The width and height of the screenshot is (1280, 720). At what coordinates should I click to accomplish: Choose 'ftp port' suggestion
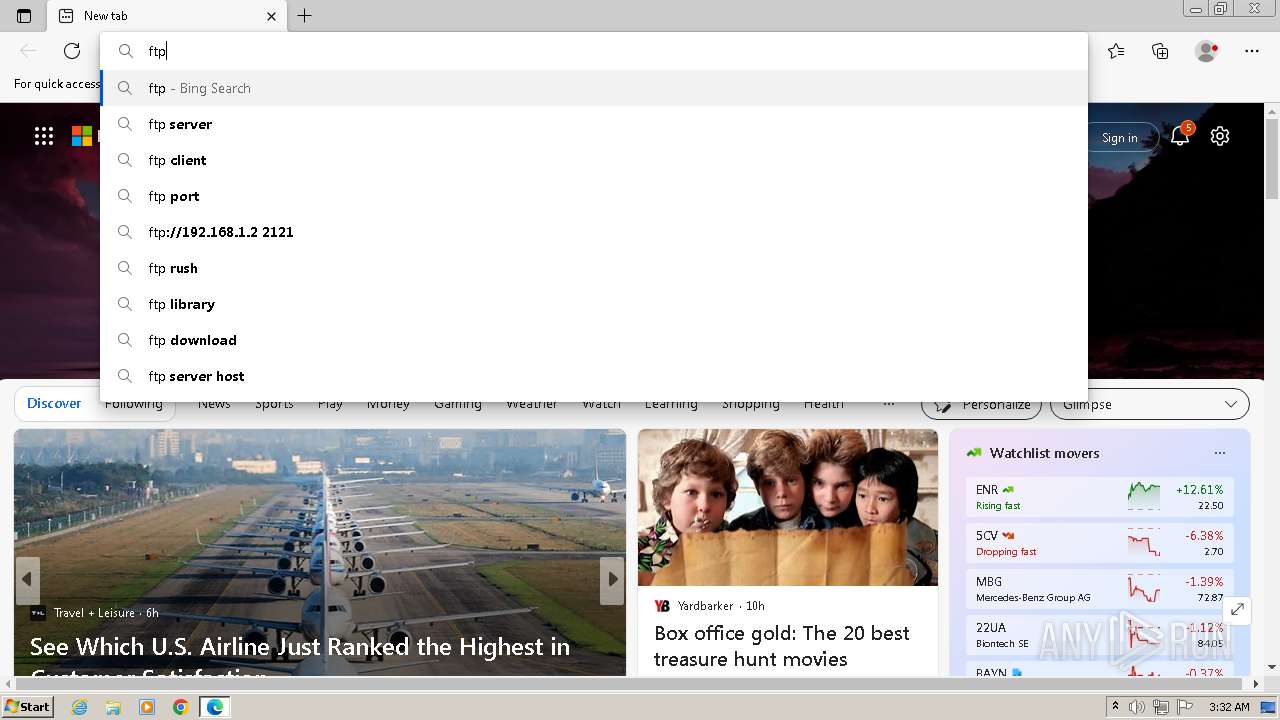coord(594,196)
